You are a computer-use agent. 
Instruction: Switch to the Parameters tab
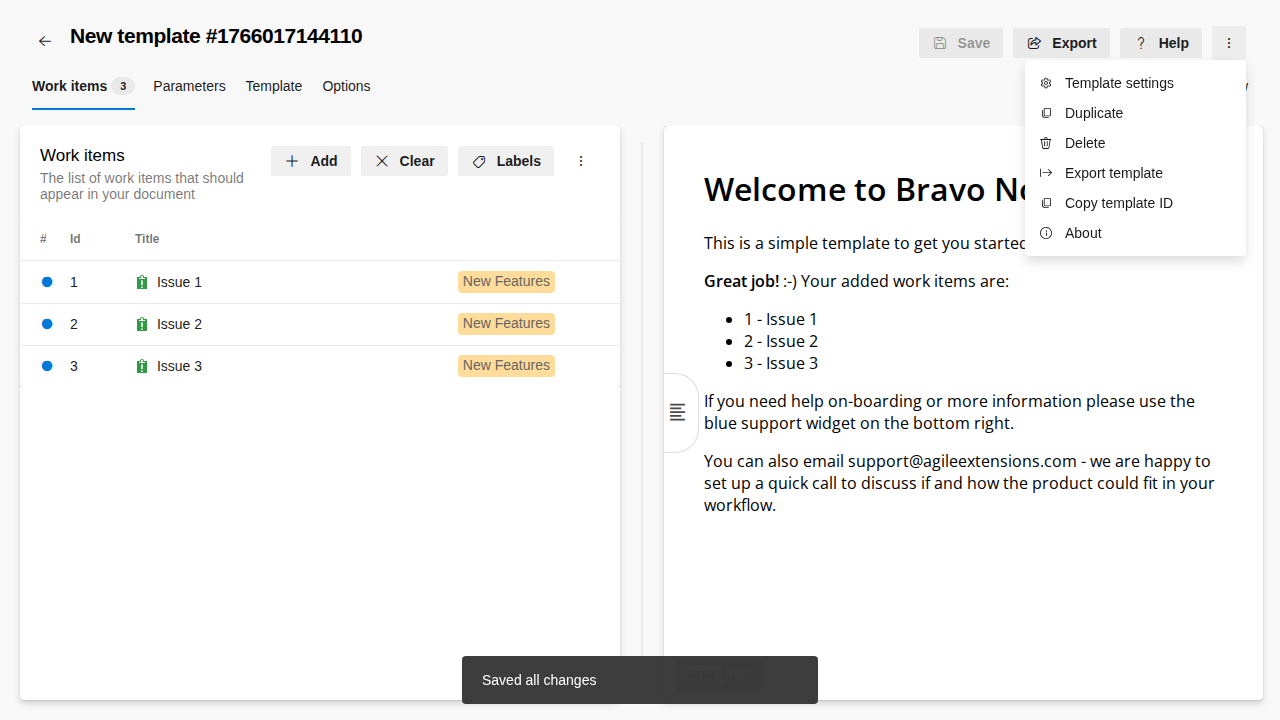click(189, 86)
